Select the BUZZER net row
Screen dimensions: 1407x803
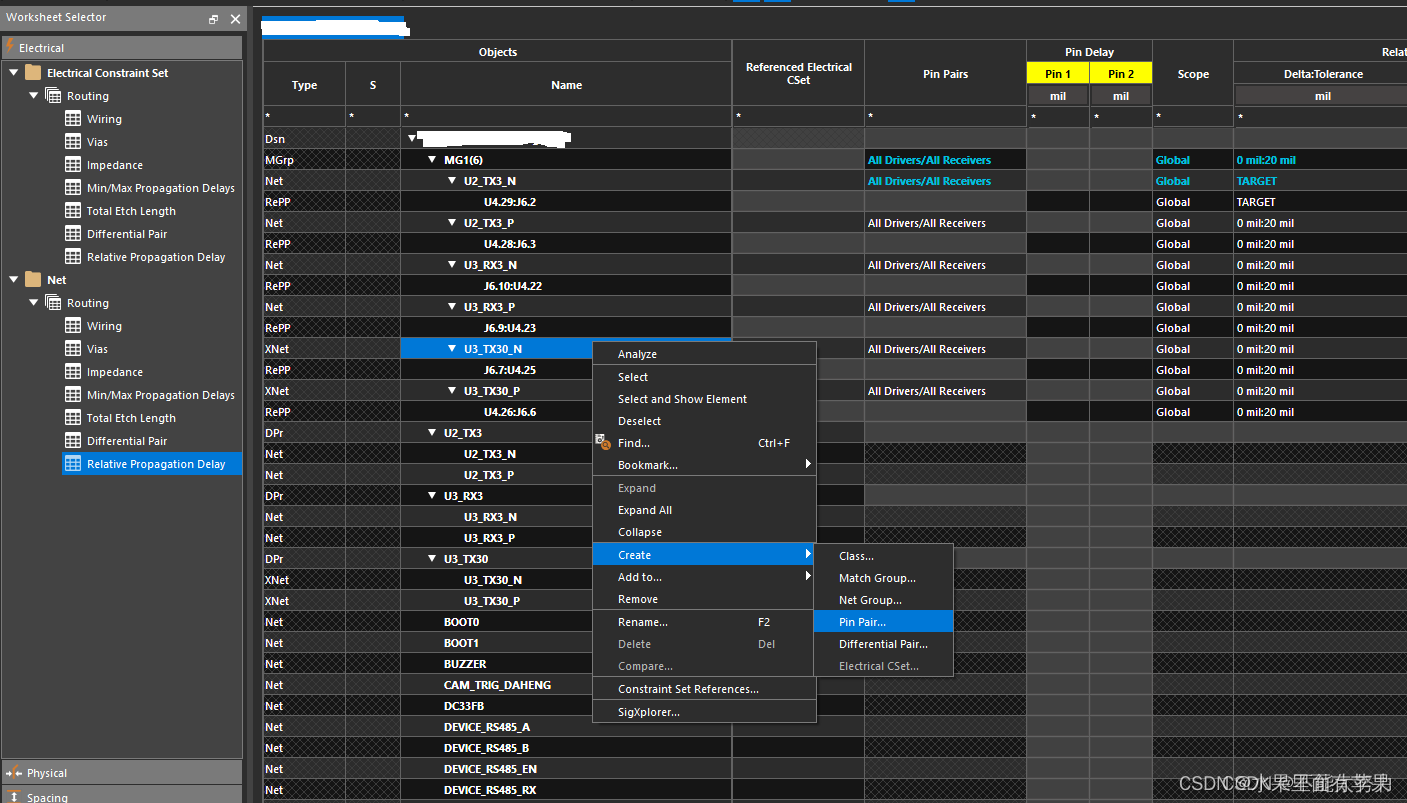pos(465,664)
